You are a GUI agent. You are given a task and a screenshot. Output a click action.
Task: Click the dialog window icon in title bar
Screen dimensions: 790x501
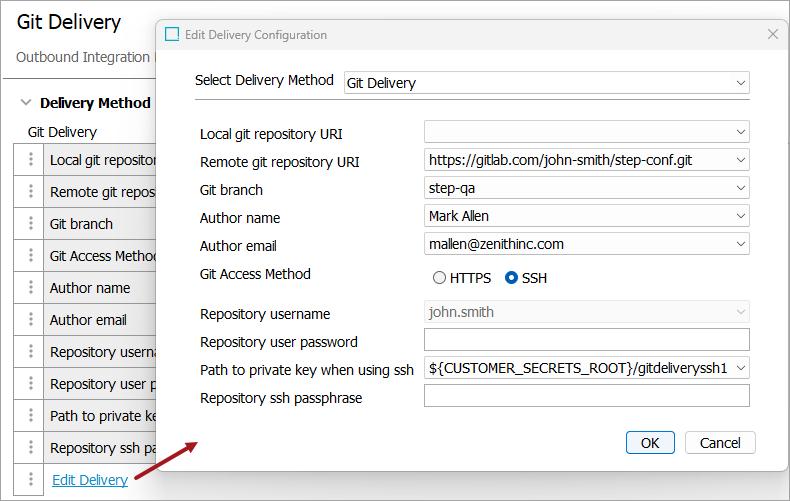point(172,35)
